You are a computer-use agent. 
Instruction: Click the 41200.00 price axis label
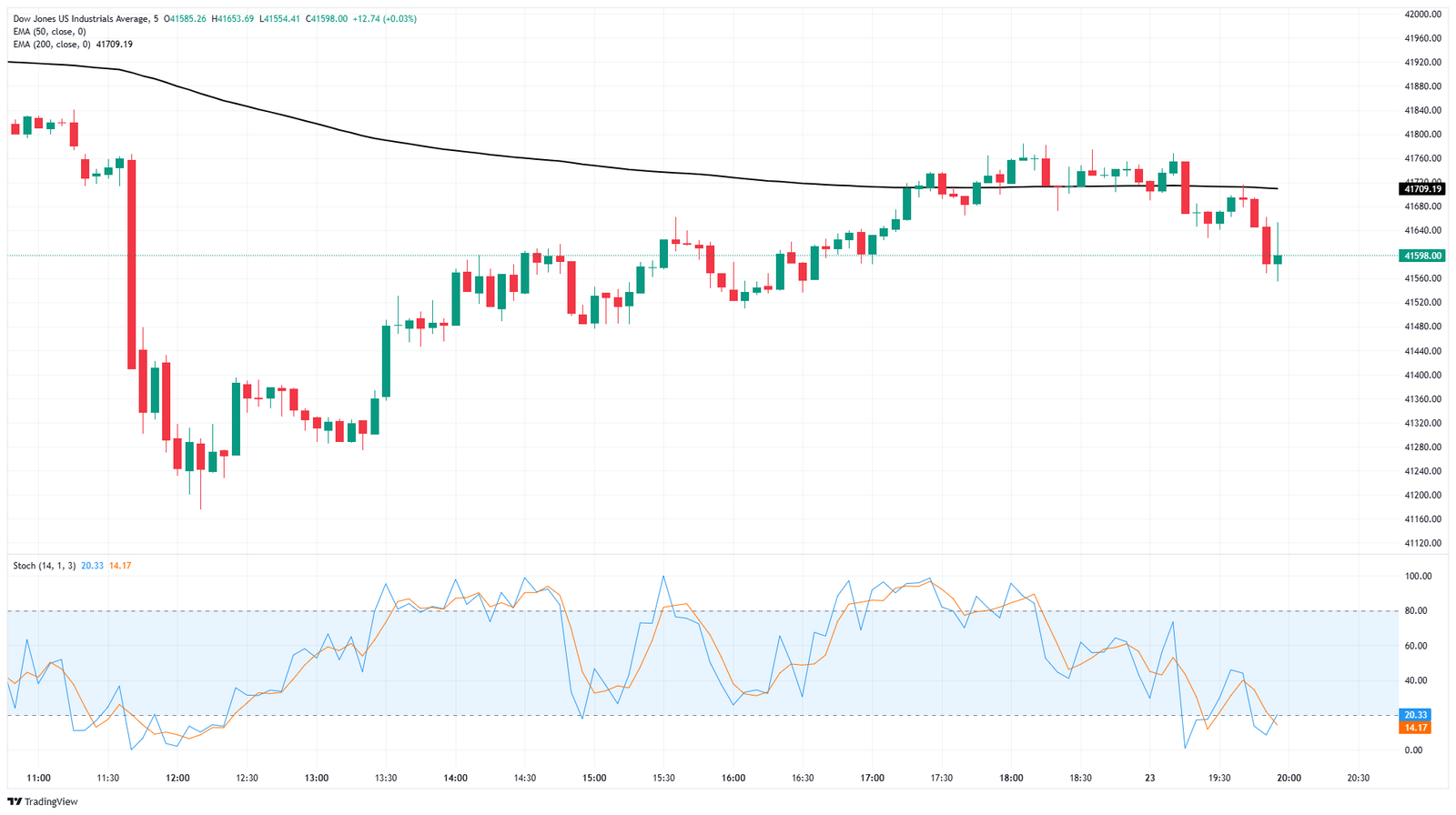tap(1423, 496)
